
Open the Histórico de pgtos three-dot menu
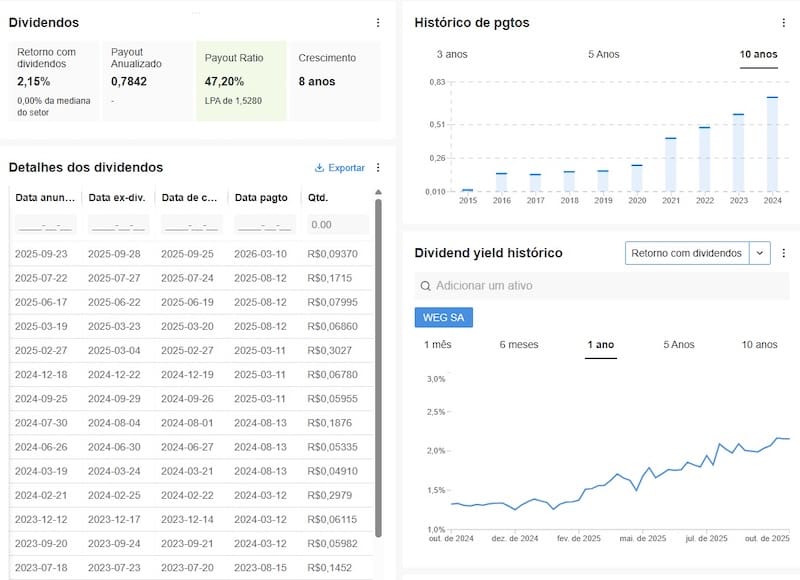783,22
